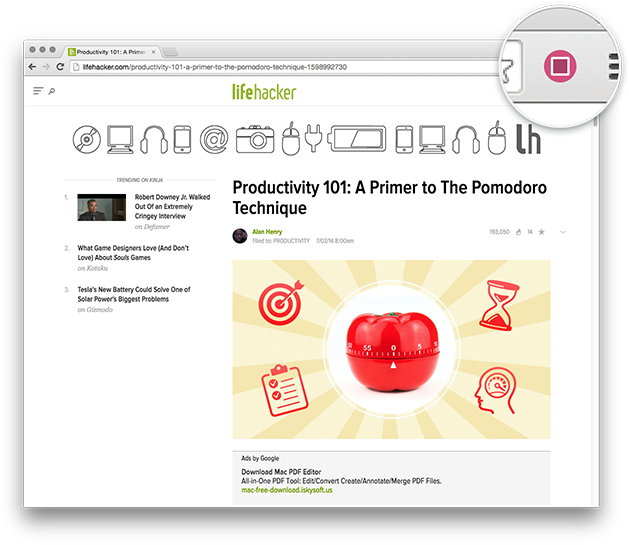The height and width of the screenshot is (545, 629).
Task: Click the Lifehacker search magnifier icon
Action: (x=52, y=91)
